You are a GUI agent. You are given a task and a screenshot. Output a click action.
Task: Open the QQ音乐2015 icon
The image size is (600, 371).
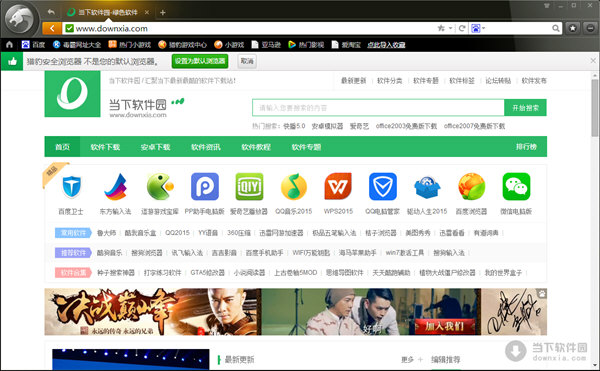pos(293,186)
